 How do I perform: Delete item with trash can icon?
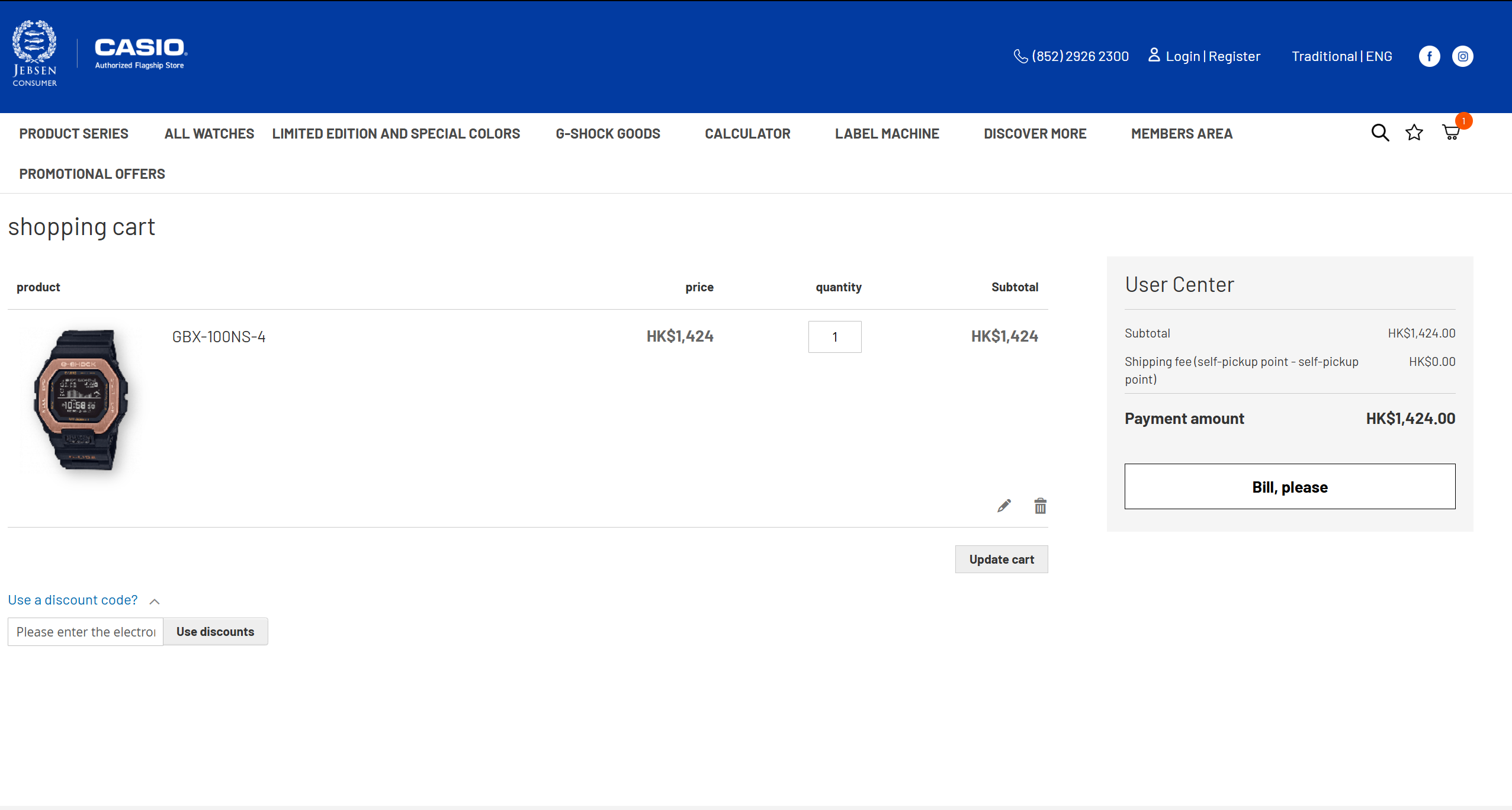[x=1040, y=506]
